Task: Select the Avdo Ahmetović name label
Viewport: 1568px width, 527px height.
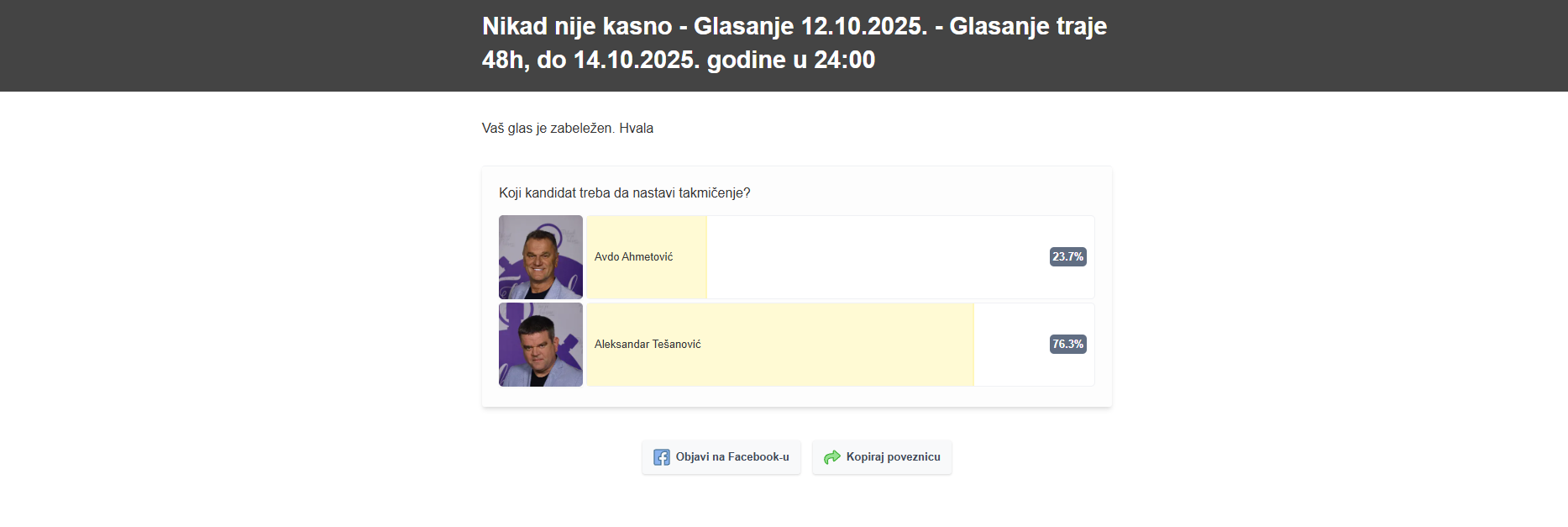Action: [633, 257]
